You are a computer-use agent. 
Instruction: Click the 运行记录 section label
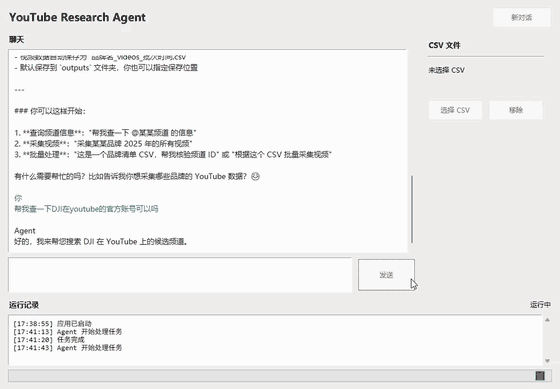click(x=24, y=305)
